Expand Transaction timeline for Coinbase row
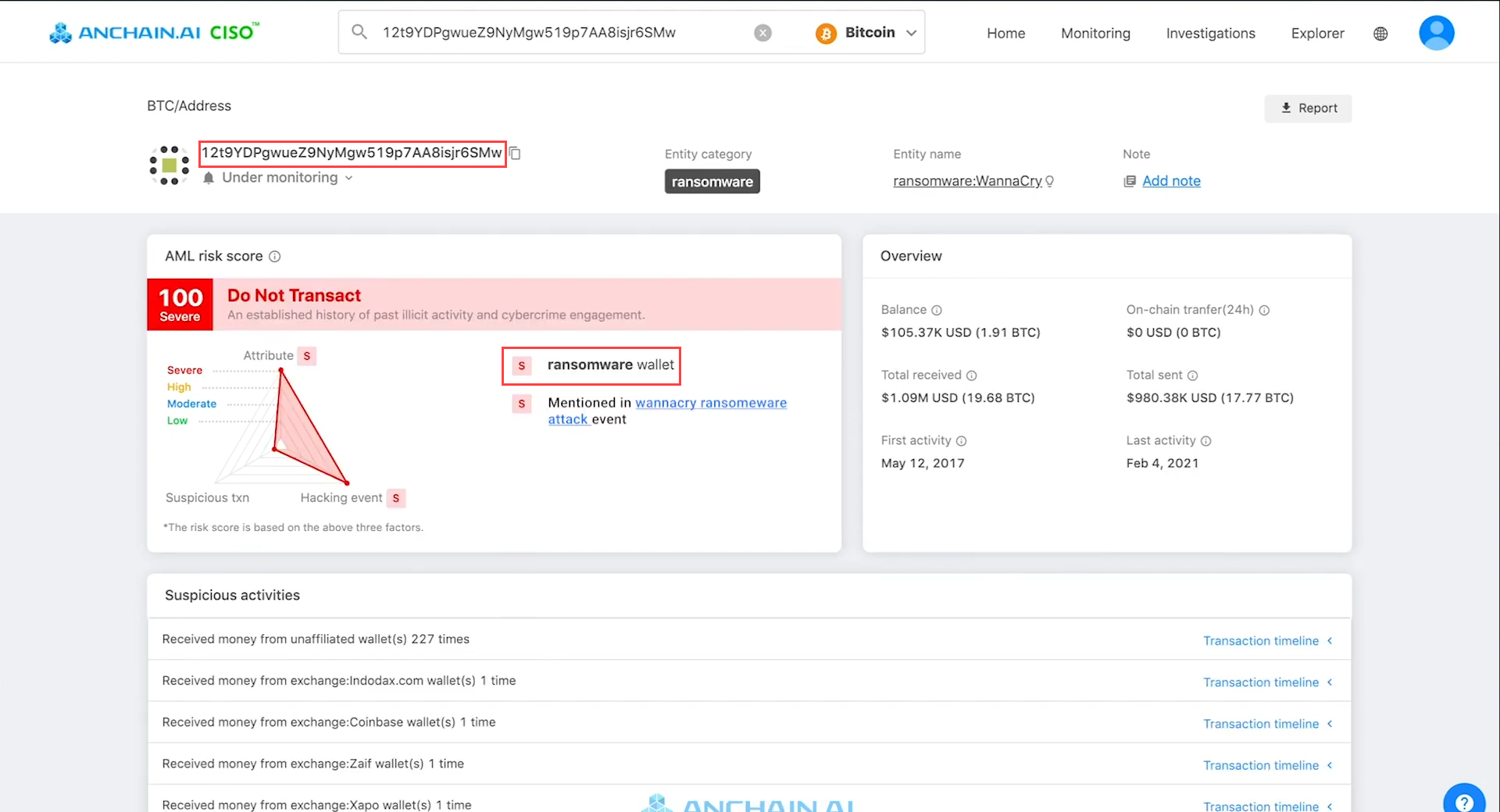This screenshot has height=812, width=1500. point(1267,724)
